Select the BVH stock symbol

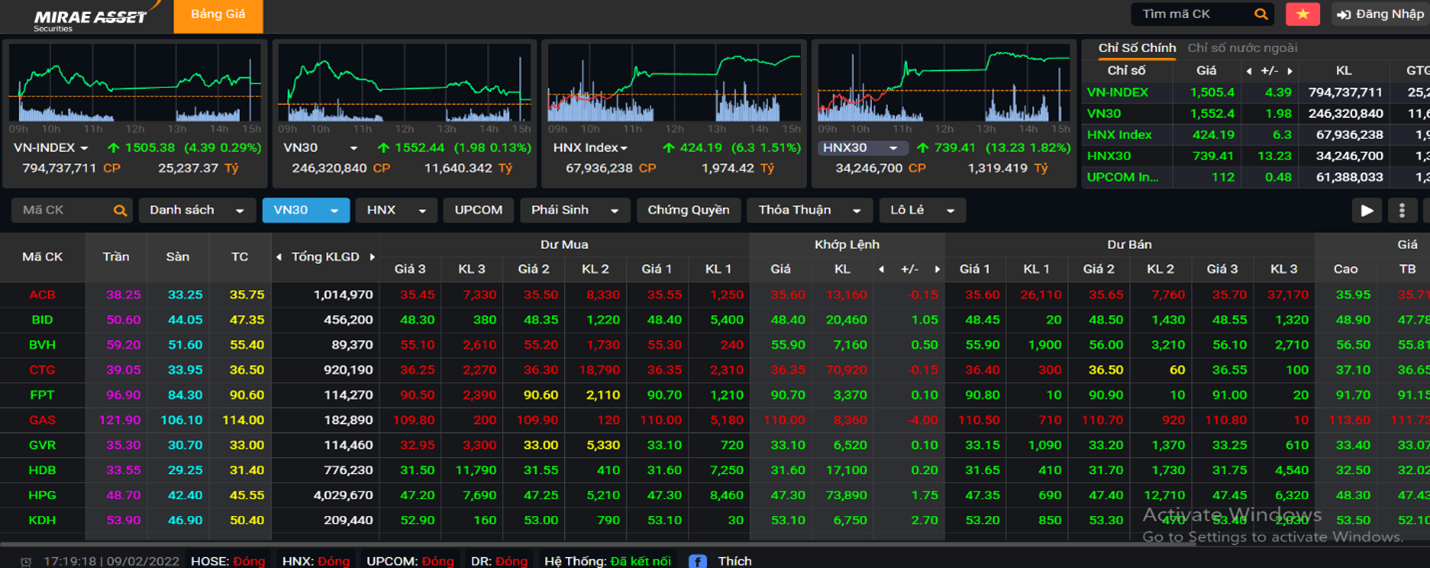point(42,345)
